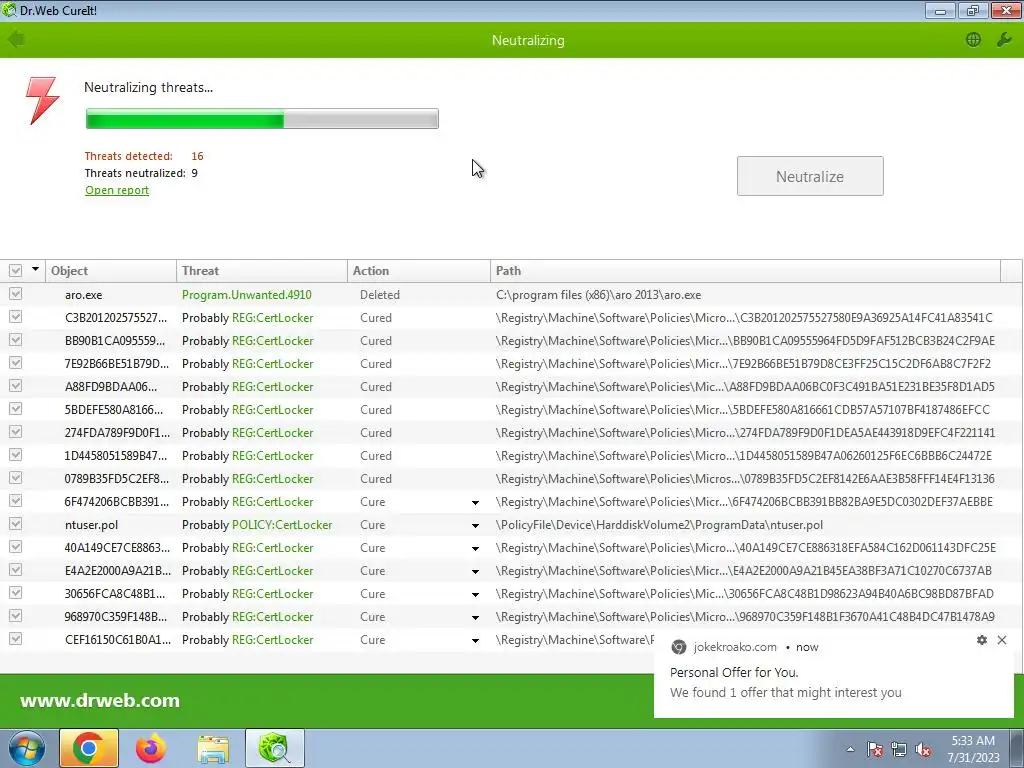Toggle checkbox for 6F474206BCBB391 row
The height and width of the screenshot is (768, 1024).
point(16,501)
